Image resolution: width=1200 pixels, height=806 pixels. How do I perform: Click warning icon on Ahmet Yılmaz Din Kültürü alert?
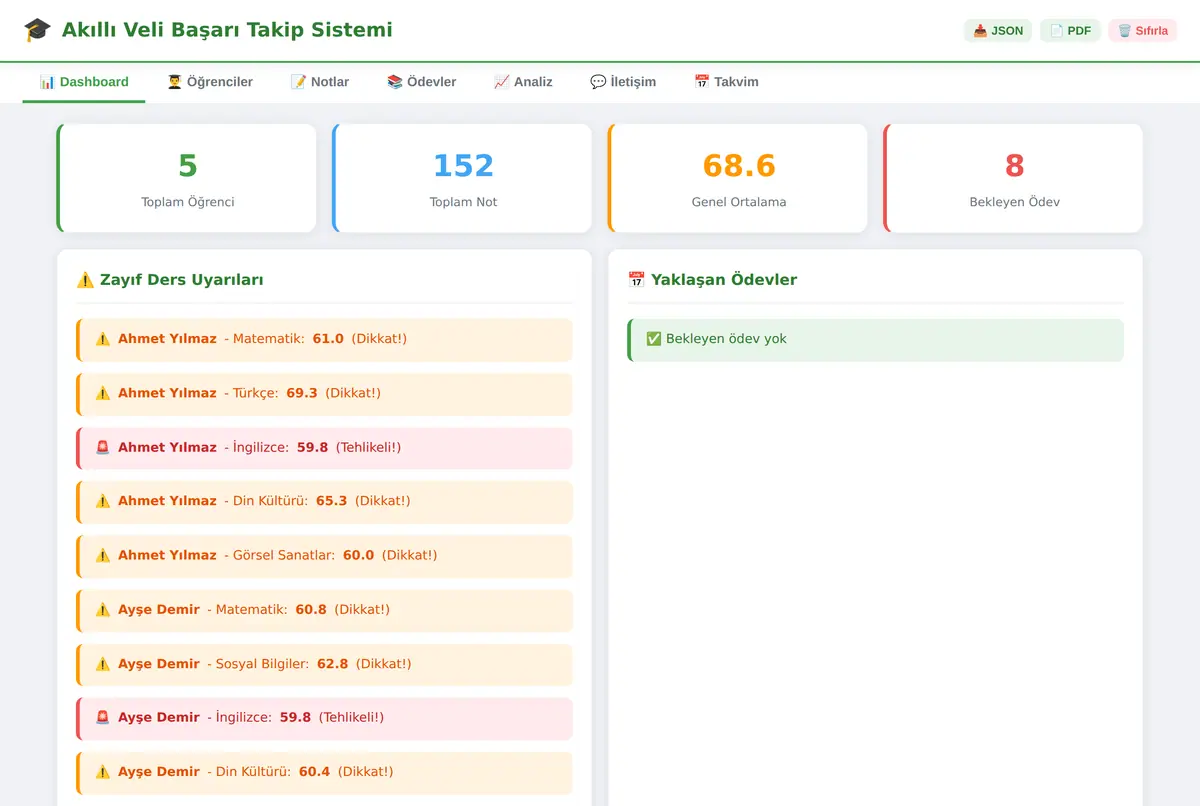click(103, 501)
